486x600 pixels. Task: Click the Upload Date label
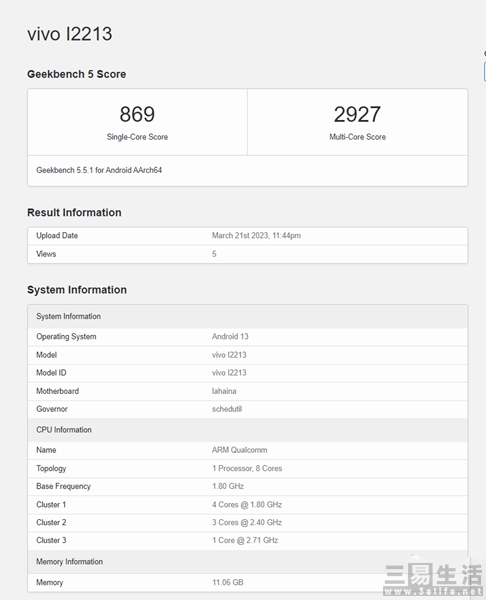[57, 235]
